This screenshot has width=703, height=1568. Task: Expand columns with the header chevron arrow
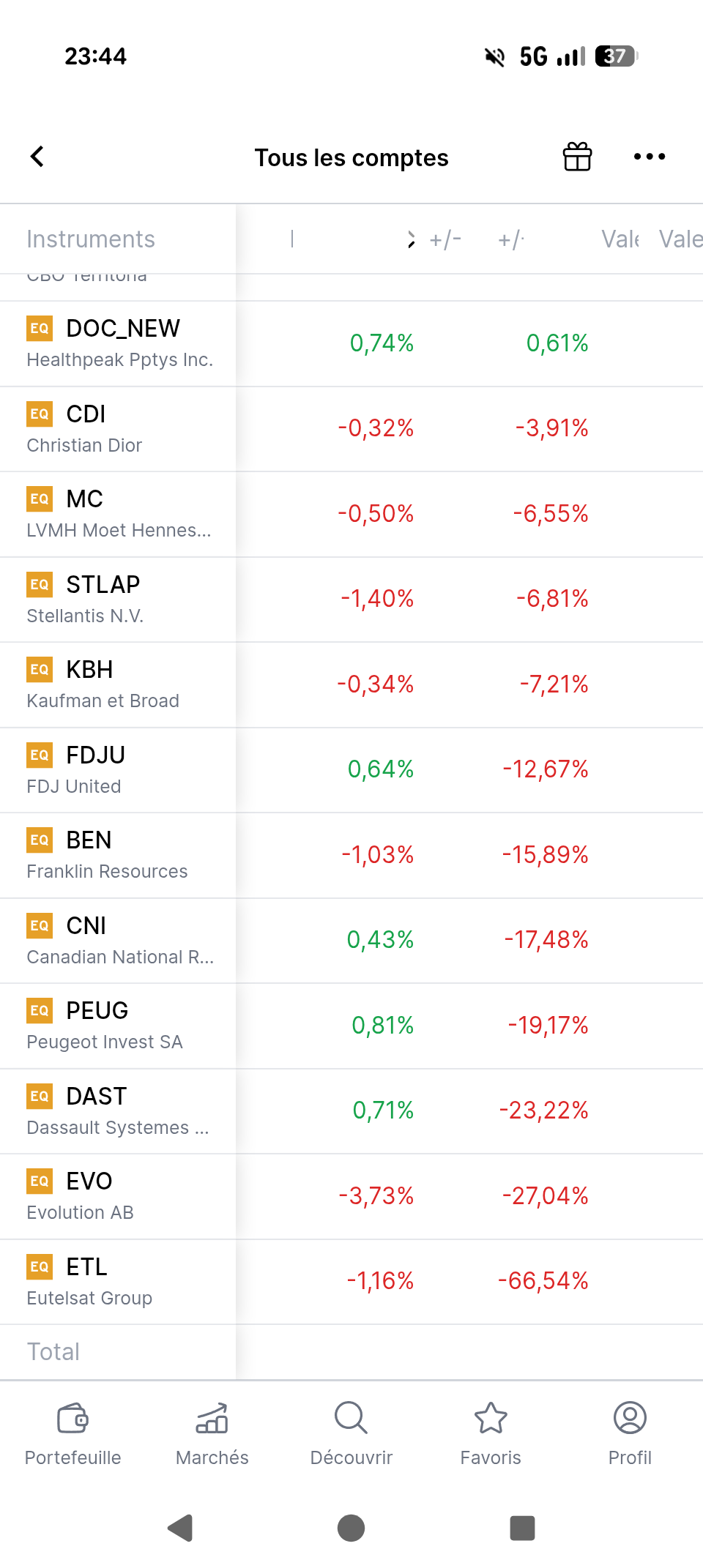pyautogui.click(x=412, y=239)
